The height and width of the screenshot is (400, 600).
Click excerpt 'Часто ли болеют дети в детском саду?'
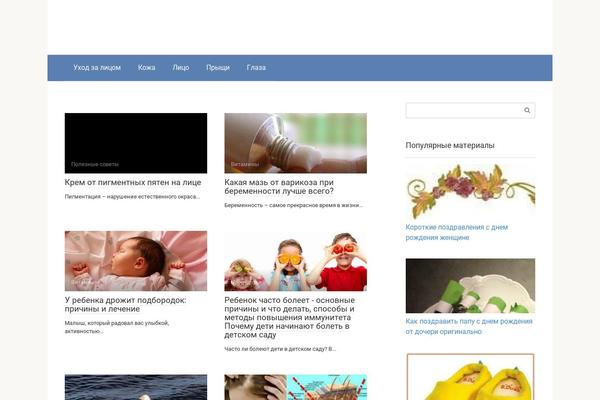(280, 349)
